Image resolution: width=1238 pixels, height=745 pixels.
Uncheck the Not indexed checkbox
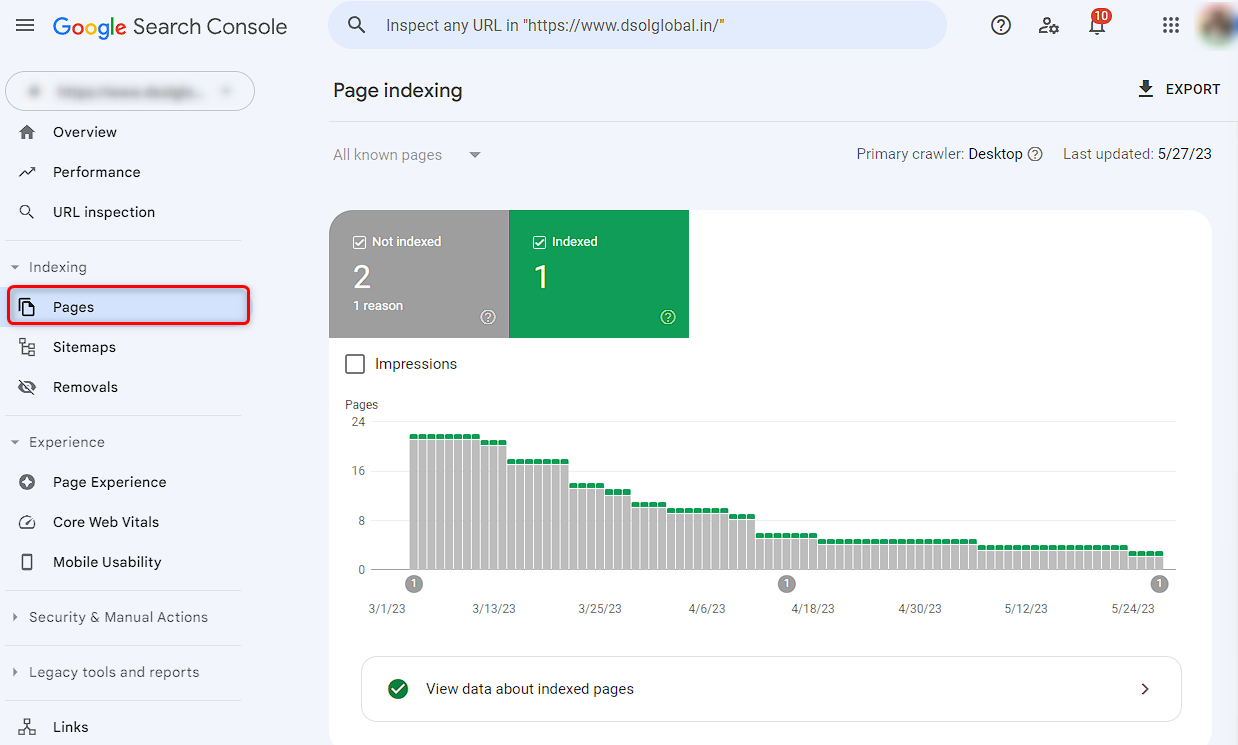pos(359,242)
